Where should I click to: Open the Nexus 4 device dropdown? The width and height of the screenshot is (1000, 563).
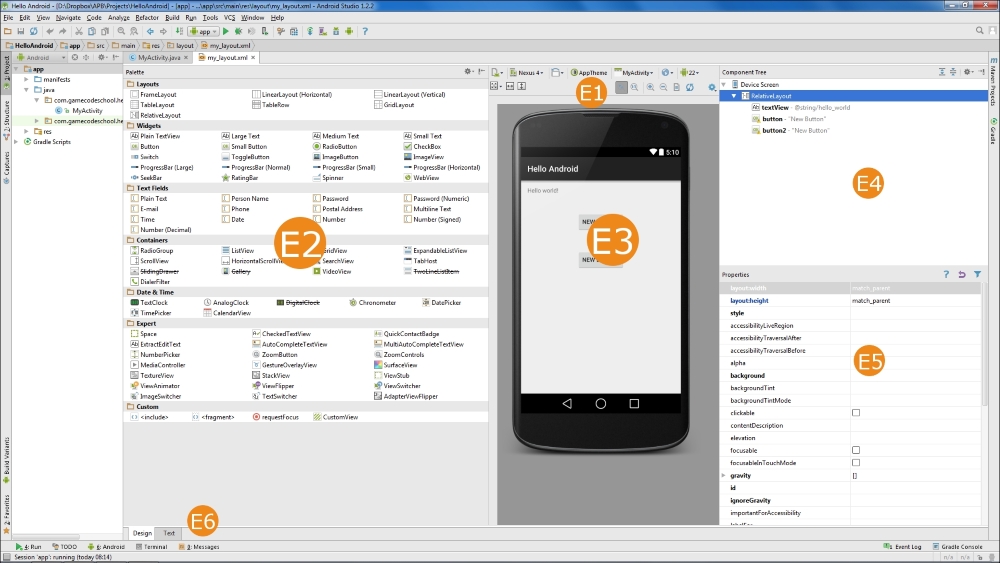(x=526, y=73)
